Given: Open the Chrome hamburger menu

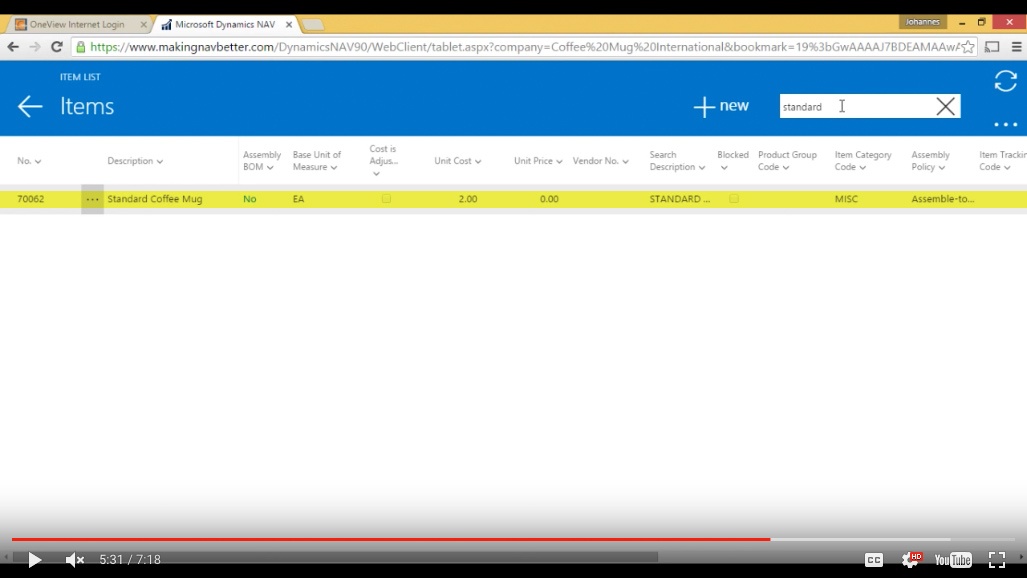Looking at the screenshot, I should pos(1017,47).
